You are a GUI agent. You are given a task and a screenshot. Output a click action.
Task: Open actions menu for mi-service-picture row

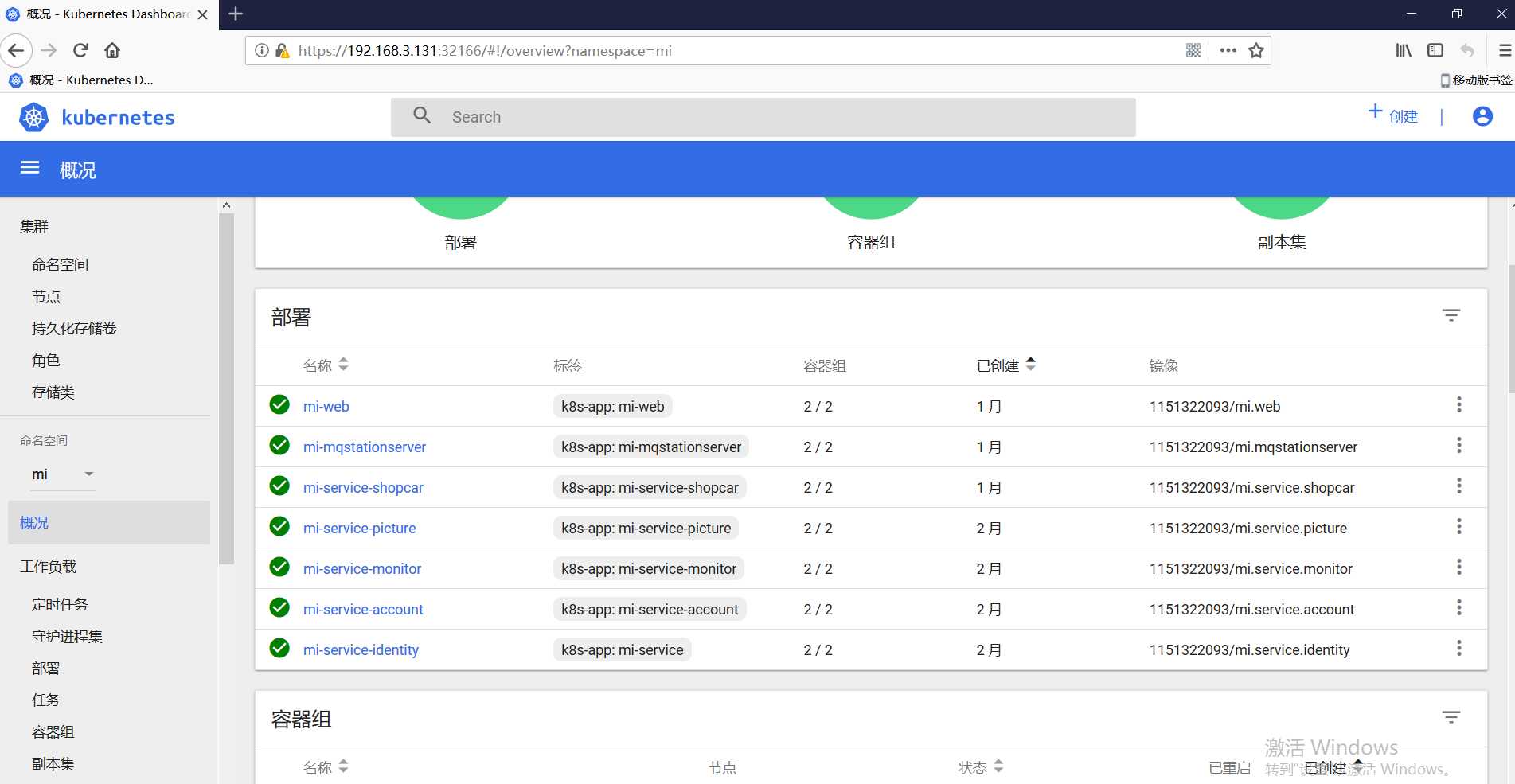click(1459, 526)
